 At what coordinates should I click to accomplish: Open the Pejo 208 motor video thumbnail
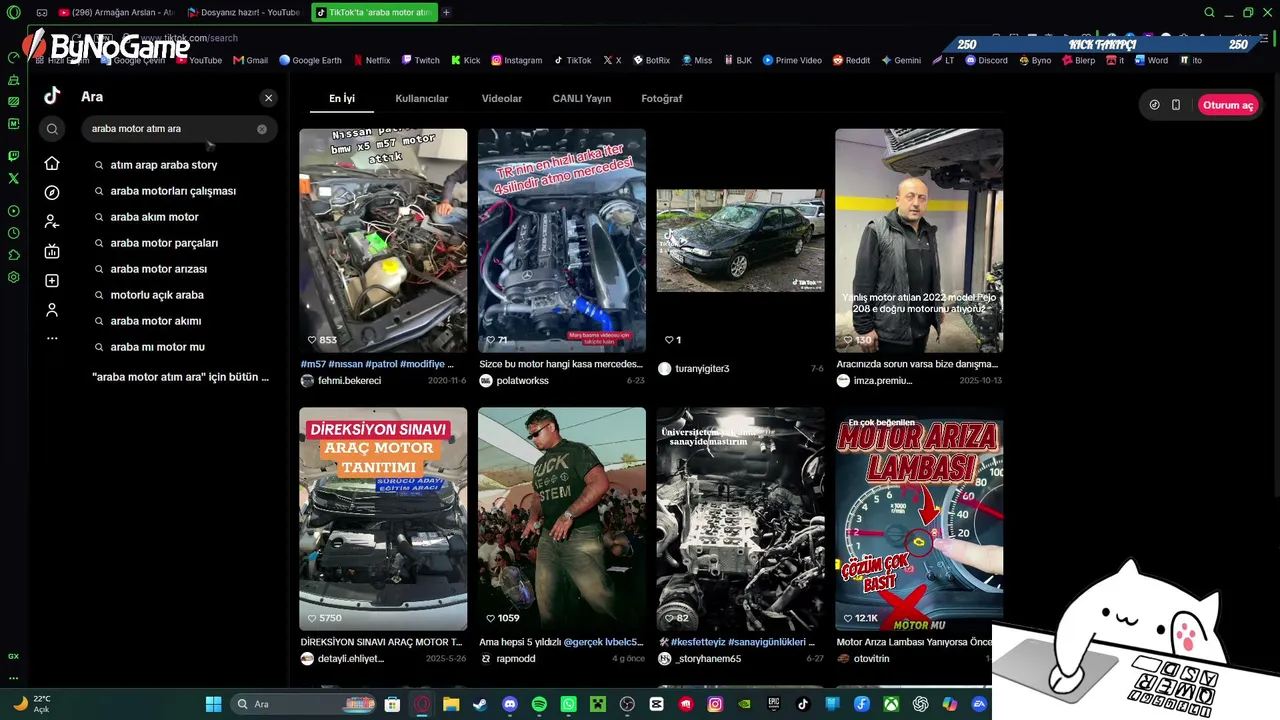919,240
